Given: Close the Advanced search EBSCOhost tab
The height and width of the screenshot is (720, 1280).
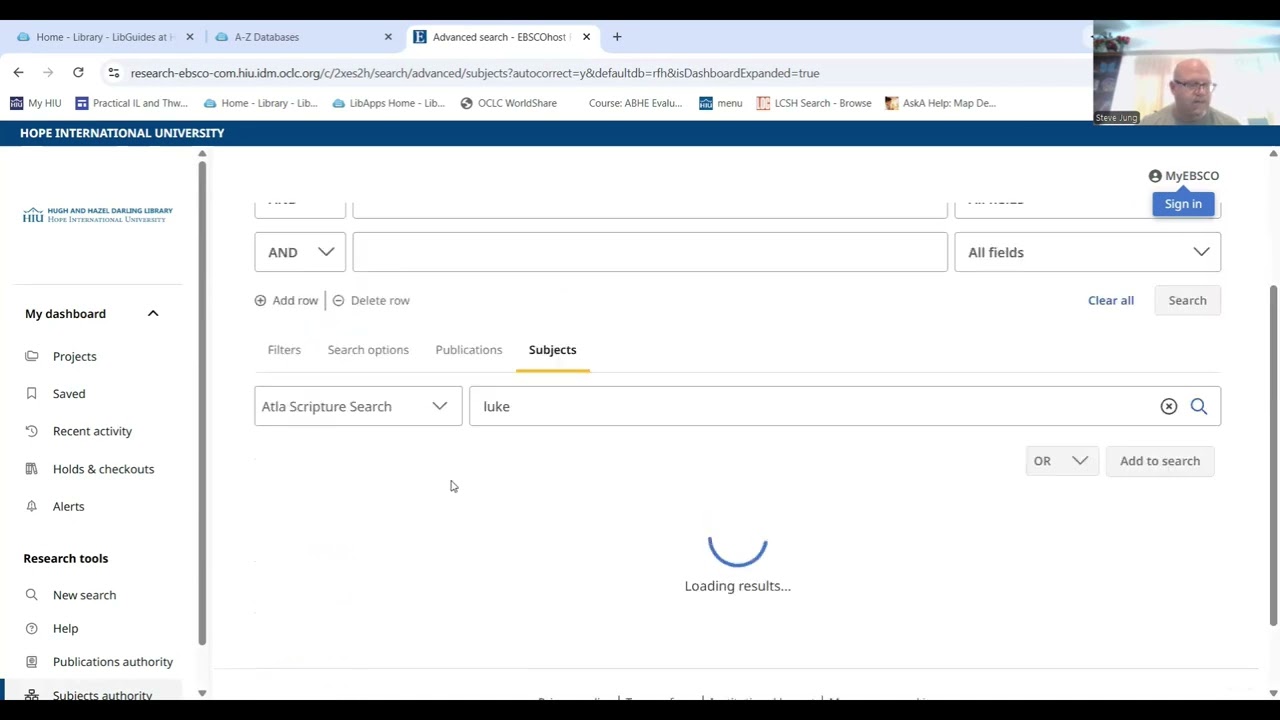Looking at the screenshot, I should [586, 37].
